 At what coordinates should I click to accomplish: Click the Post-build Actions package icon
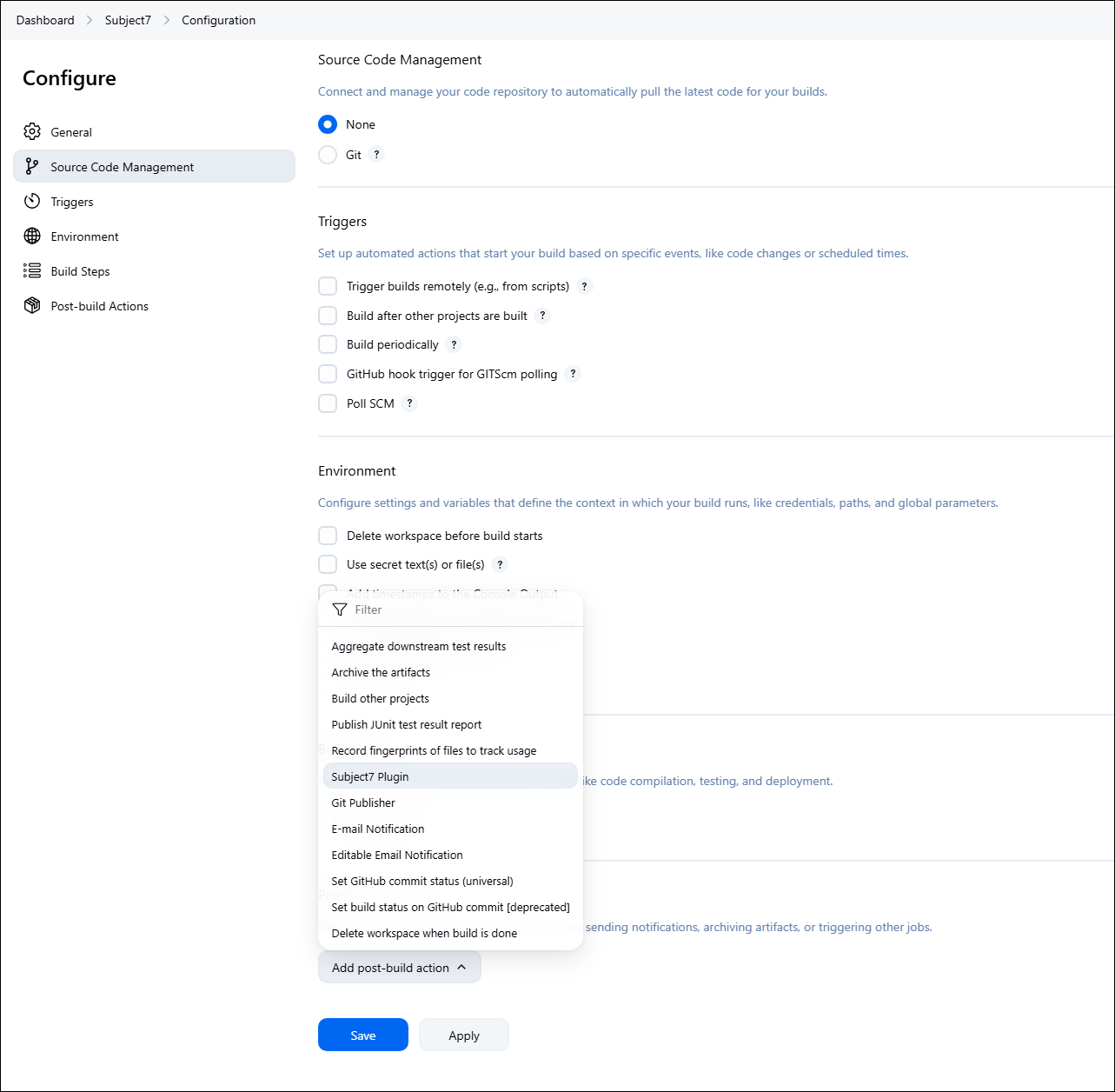32,306
